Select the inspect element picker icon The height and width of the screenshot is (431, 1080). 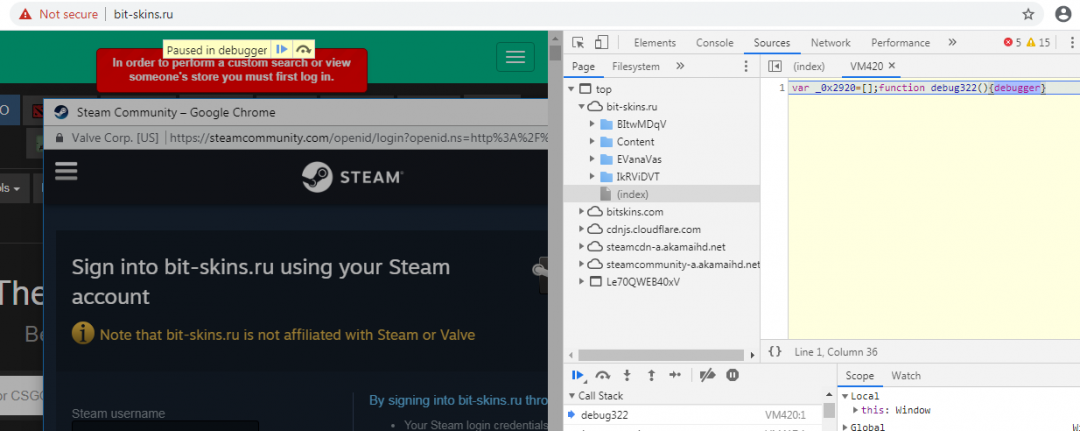coord(578,42)
